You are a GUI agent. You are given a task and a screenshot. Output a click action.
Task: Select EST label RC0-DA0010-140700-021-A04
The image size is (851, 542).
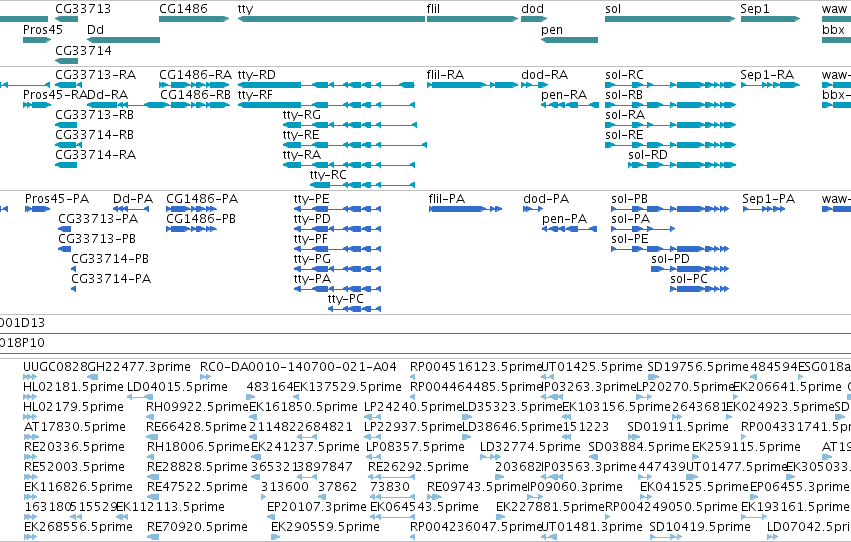click(x=298, y=367)
